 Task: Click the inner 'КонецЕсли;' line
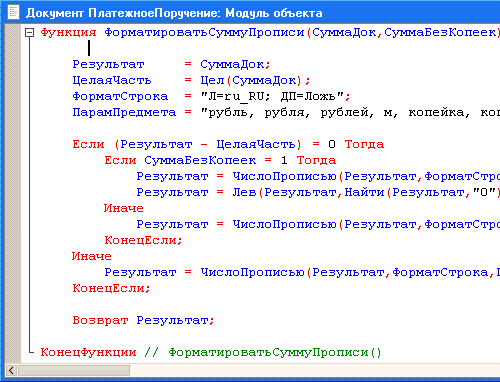(x=143, y=240)
